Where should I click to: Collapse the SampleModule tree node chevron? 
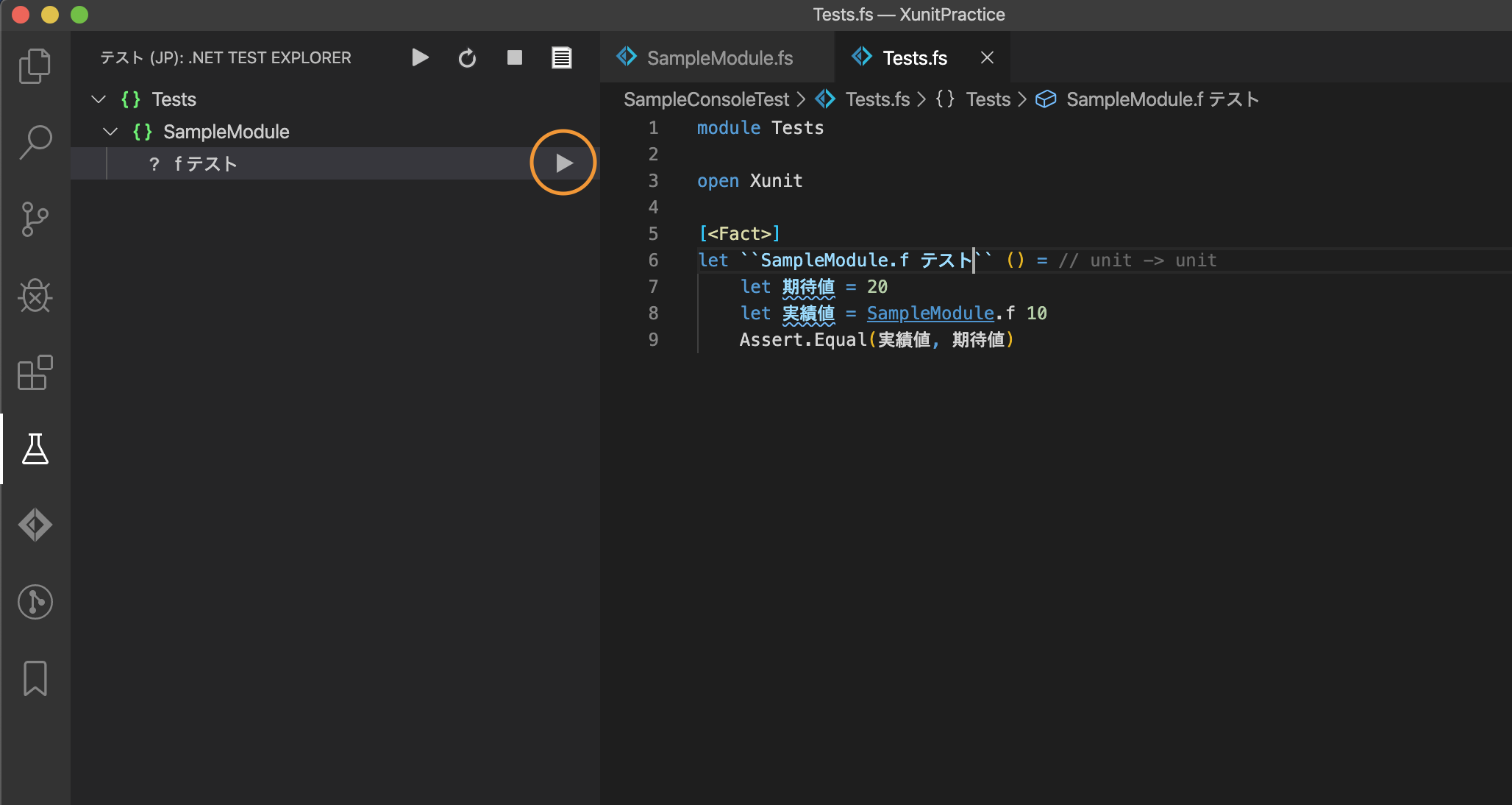[110, 132]
